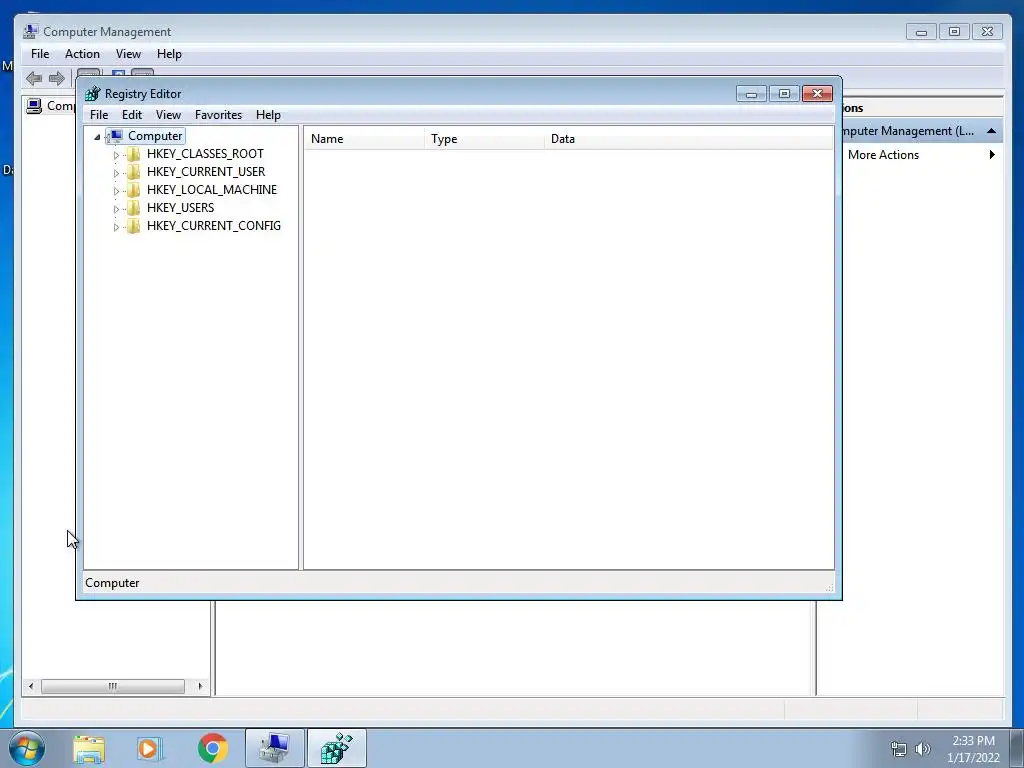Expand the HKEY_CLASSES_ROOT key
Image resolution: width=1024 pixels, height=768 pixels.
[116, 155]
